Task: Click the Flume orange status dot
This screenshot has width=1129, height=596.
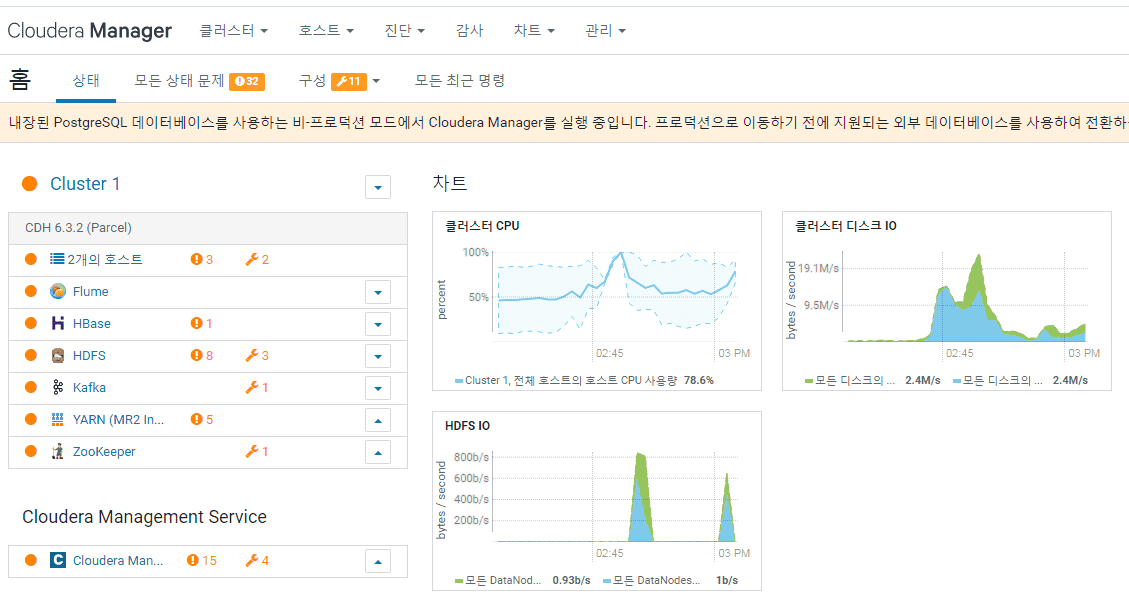Action: coord(30,292)
